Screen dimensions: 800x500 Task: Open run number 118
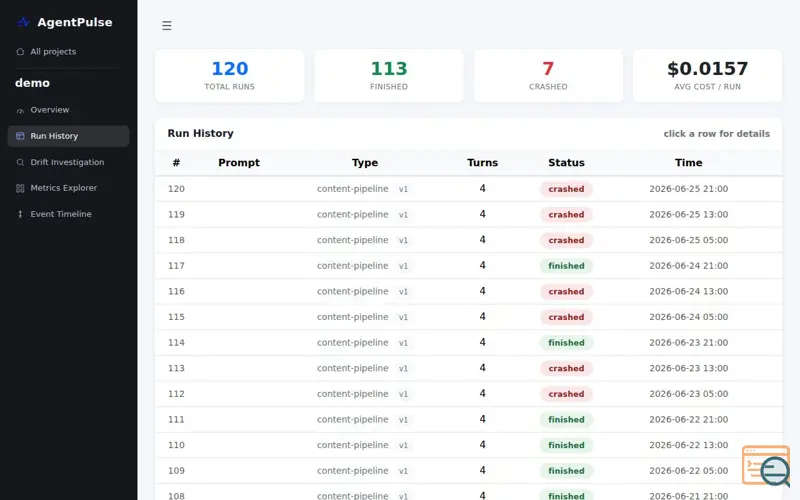(468, 240)
